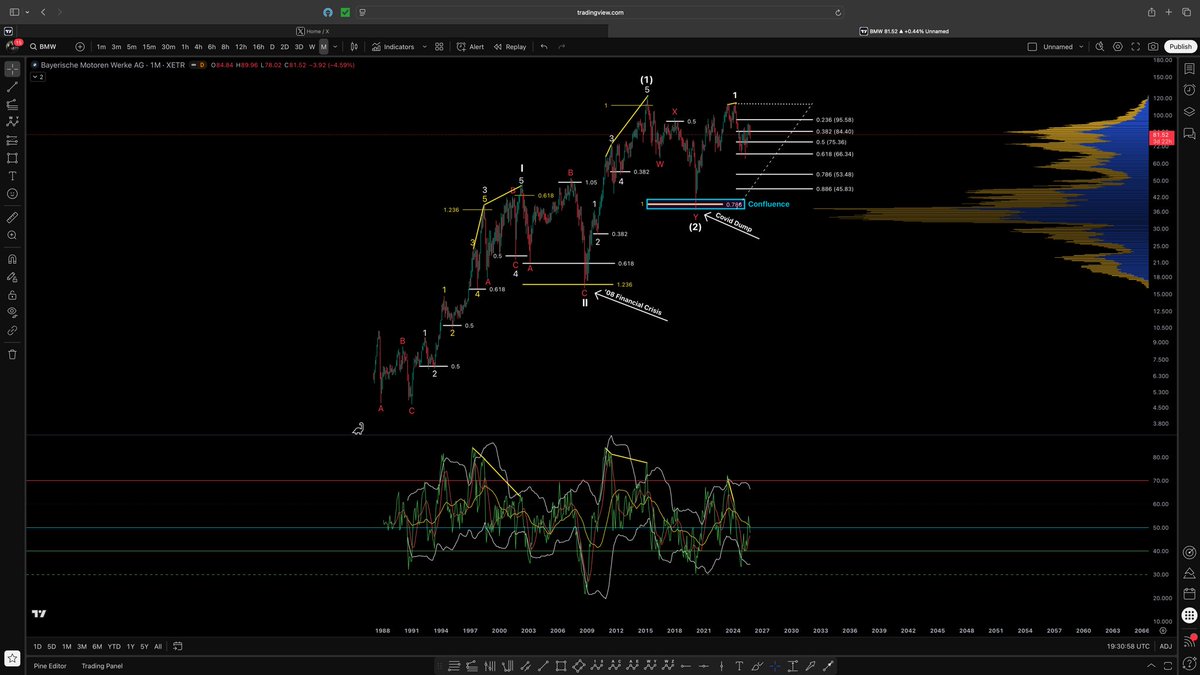Expand the Indicators favorites dropdown arrow
This screenshot has height=675, width=1200.
click(x=424, y=46)
